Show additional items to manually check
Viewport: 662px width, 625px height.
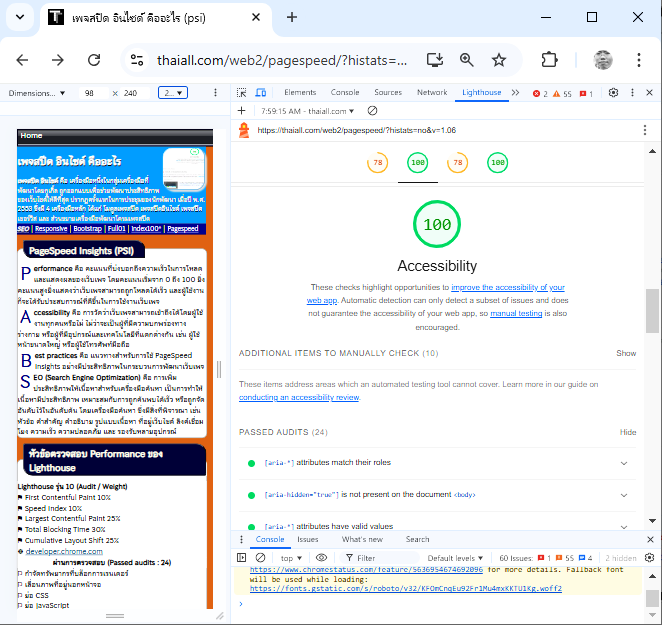click(x=626, y=353)
